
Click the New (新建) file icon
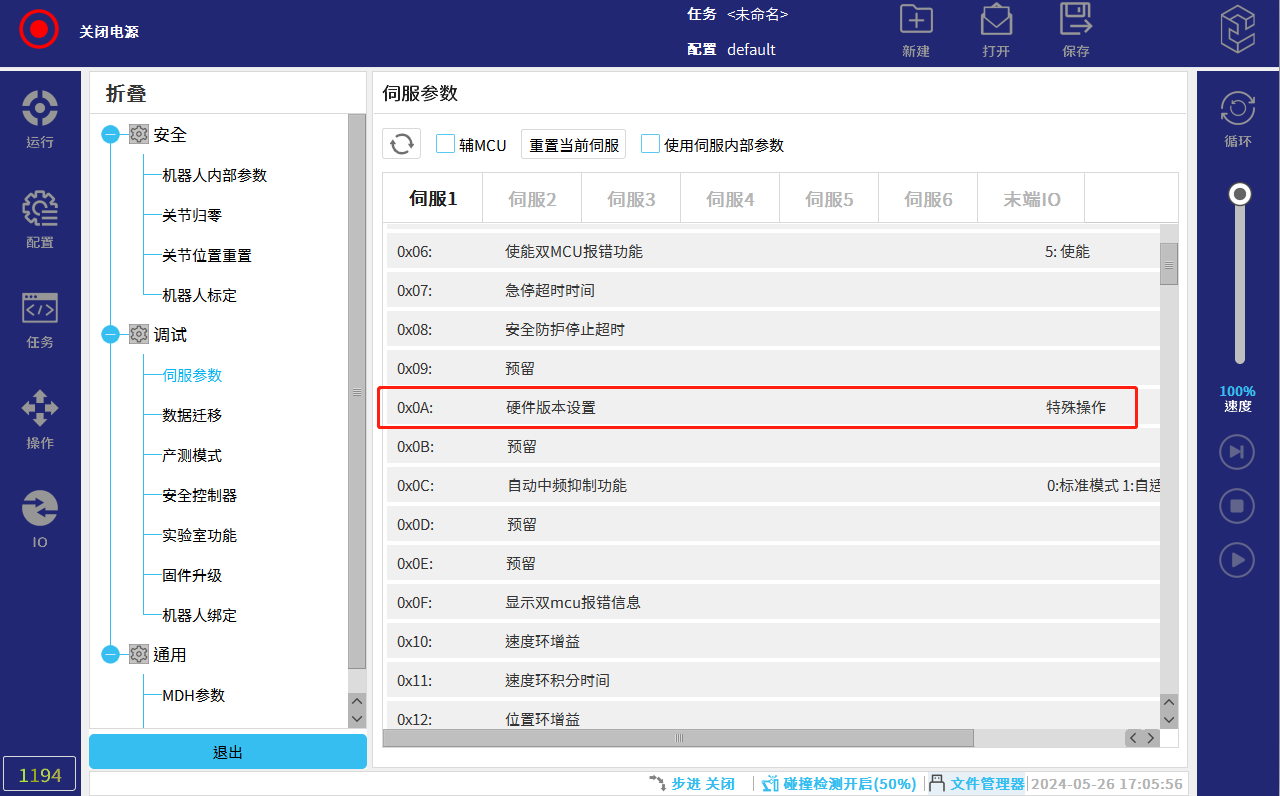[x=916, y=20]
